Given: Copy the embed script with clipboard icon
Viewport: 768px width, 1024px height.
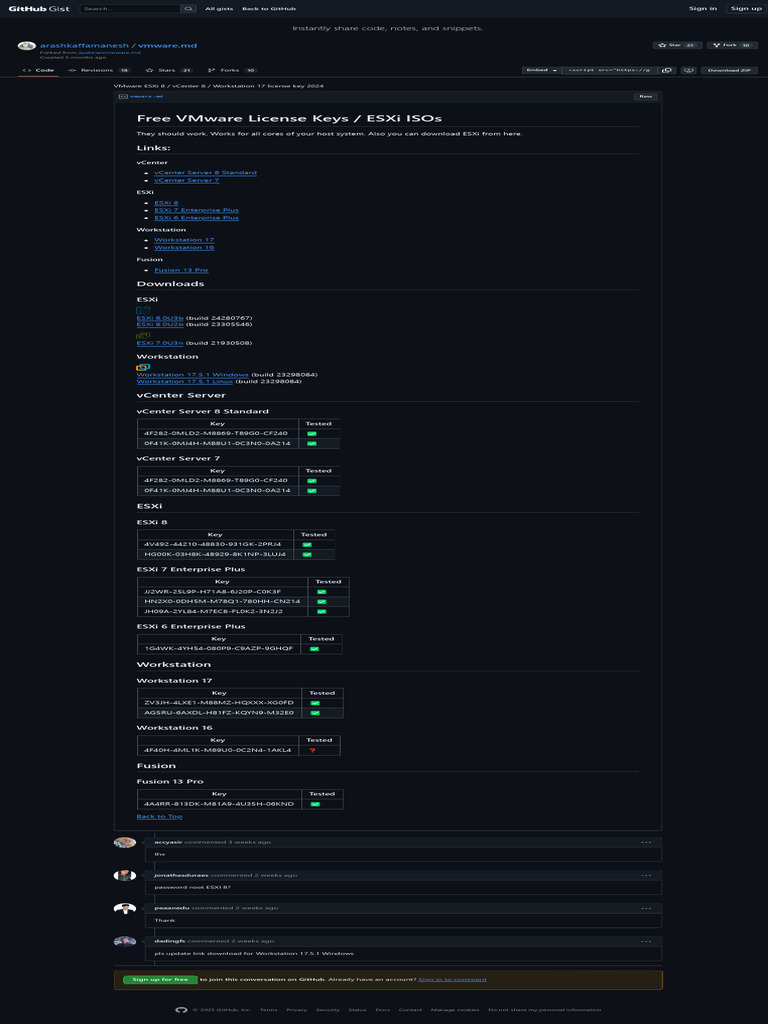Looking at the screenshot, I should pos(667,71).
